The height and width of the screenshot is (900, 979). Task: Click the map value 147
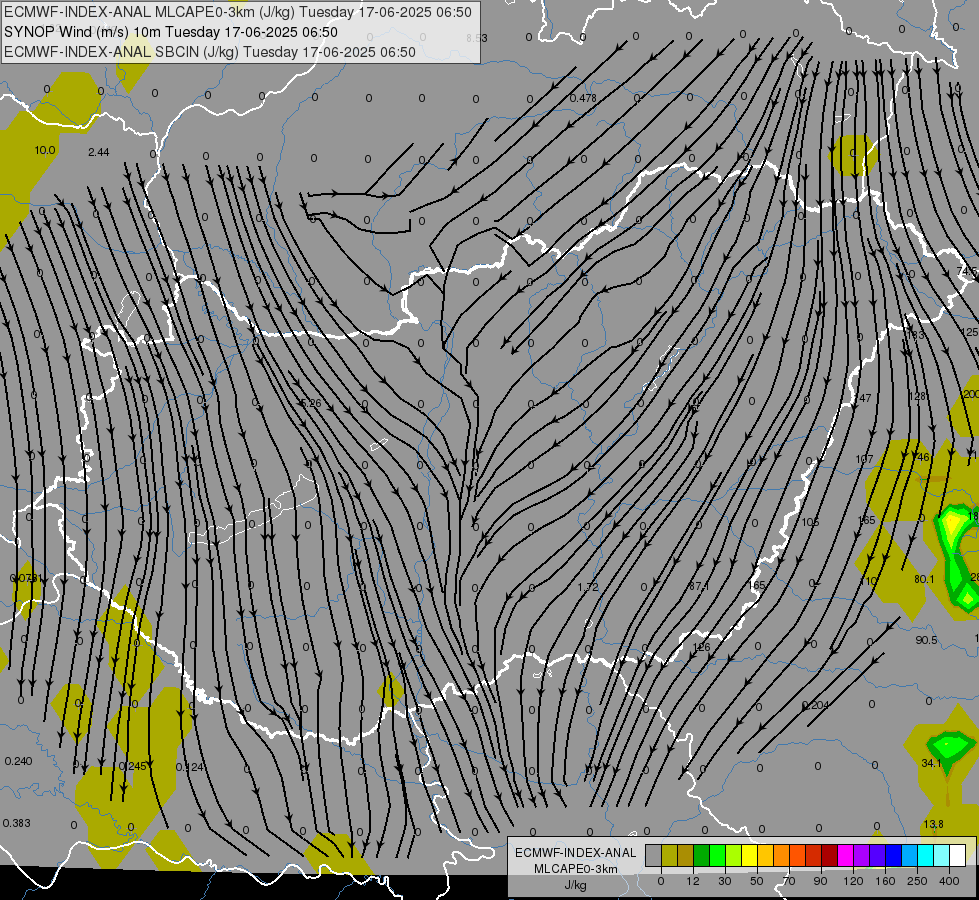tap(862, 398)
